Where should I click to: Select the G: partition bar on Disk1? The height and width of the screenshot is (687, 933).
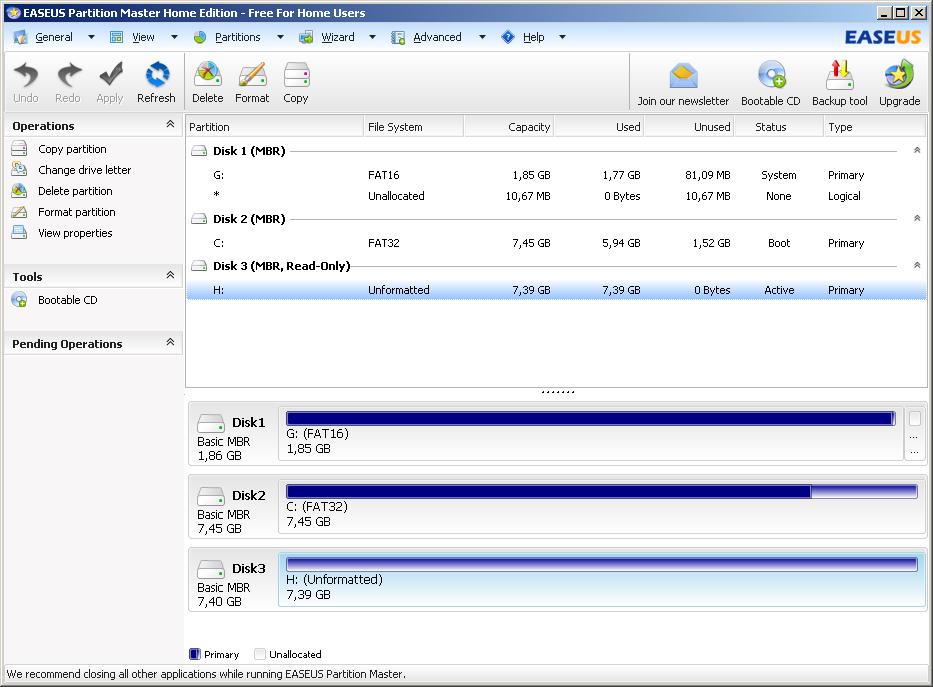pyautogui.click(x=590, y=418)
